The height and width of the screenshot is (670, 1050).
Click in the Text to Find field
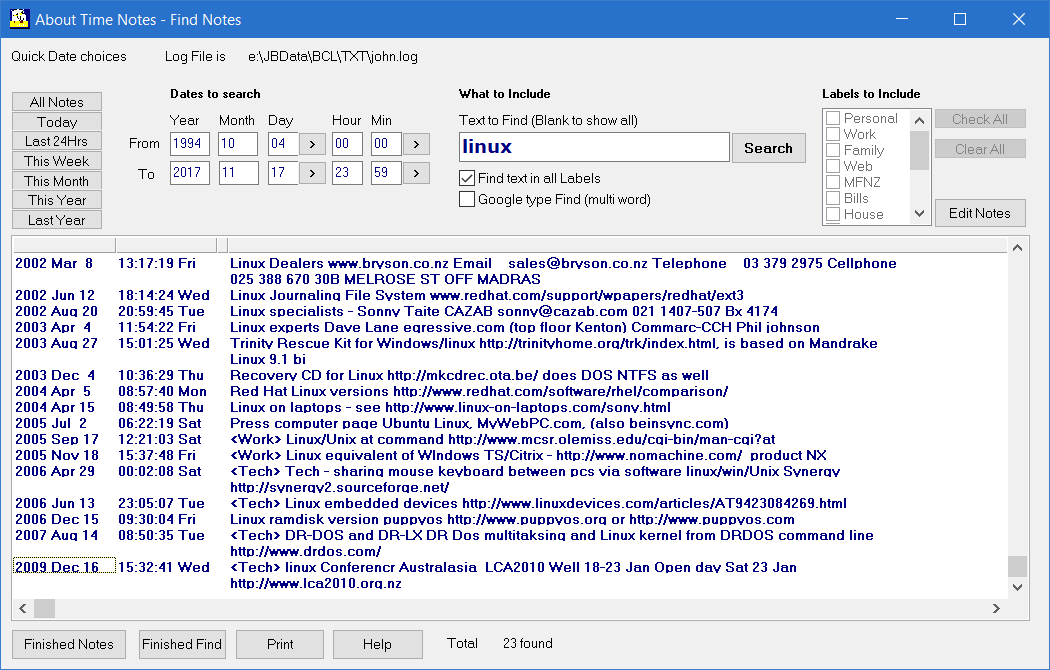point(593,147)
